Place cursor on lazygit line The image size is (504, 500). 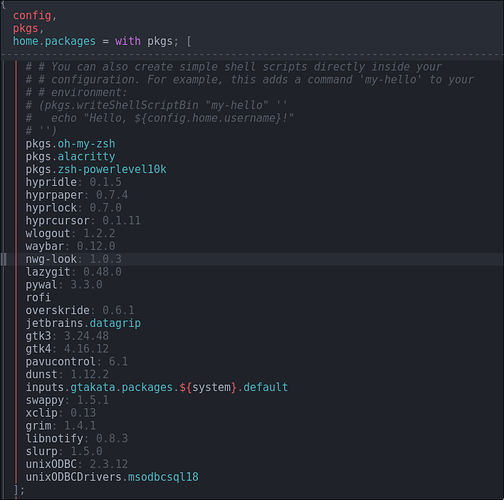coord(74,272)
